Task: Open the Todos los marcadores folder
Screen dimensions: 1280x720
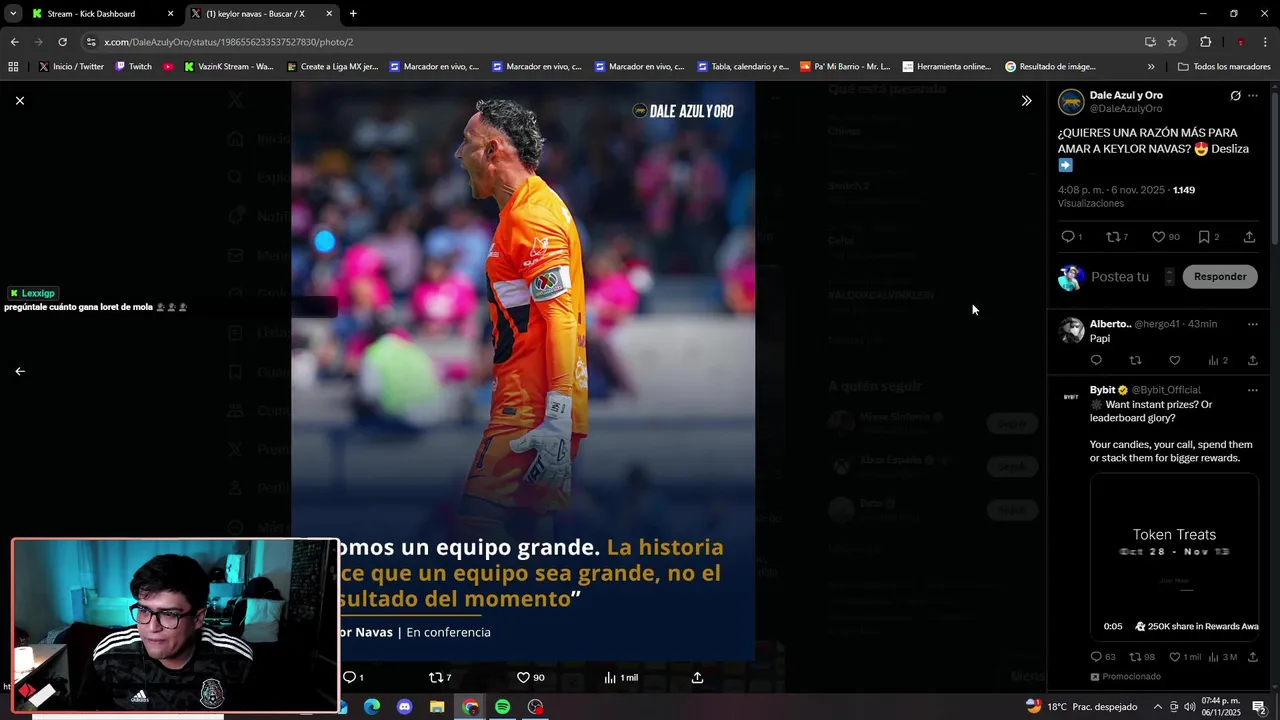Action: tap(1224, 67)
